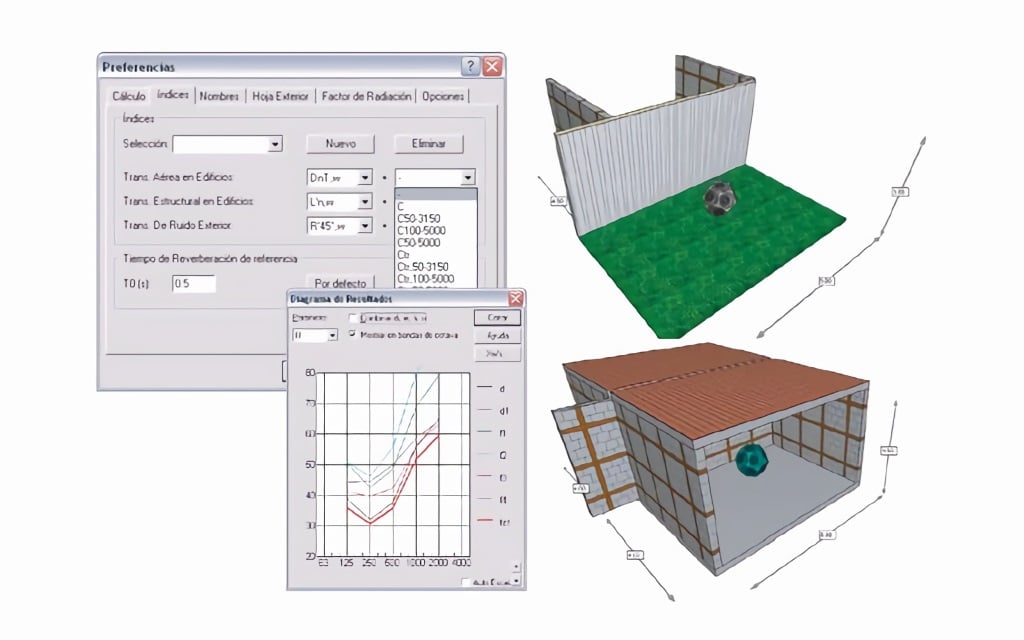Choose C100-5000 from the open list
The height and width of the screenshot is (640, 1024).
point(421,231)
